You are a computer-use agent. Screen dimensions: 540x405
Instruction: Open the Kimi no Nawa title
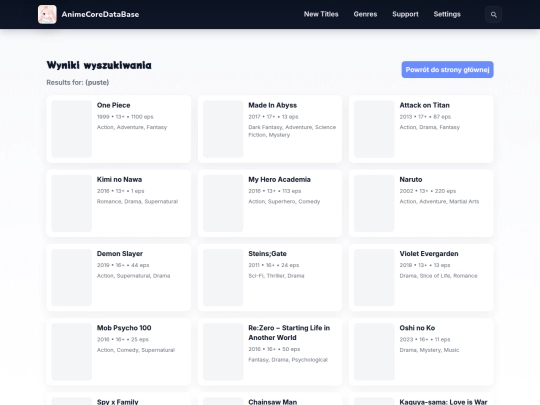click(119, 179)
